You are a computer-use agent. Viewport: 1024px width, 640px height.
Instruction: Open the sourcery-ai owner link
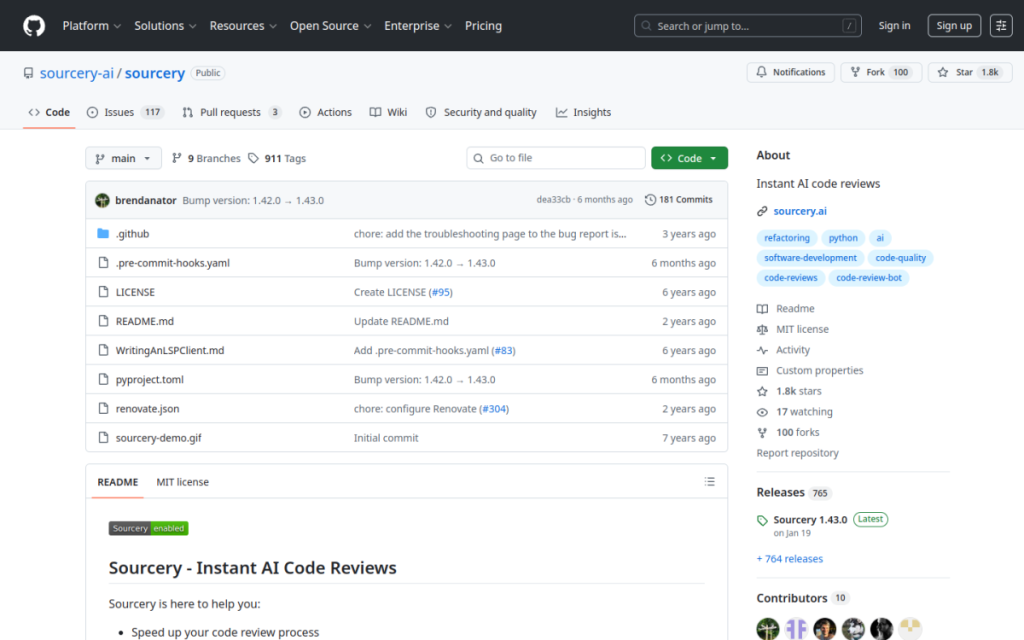pyautogui.click(x=76, y=73)
